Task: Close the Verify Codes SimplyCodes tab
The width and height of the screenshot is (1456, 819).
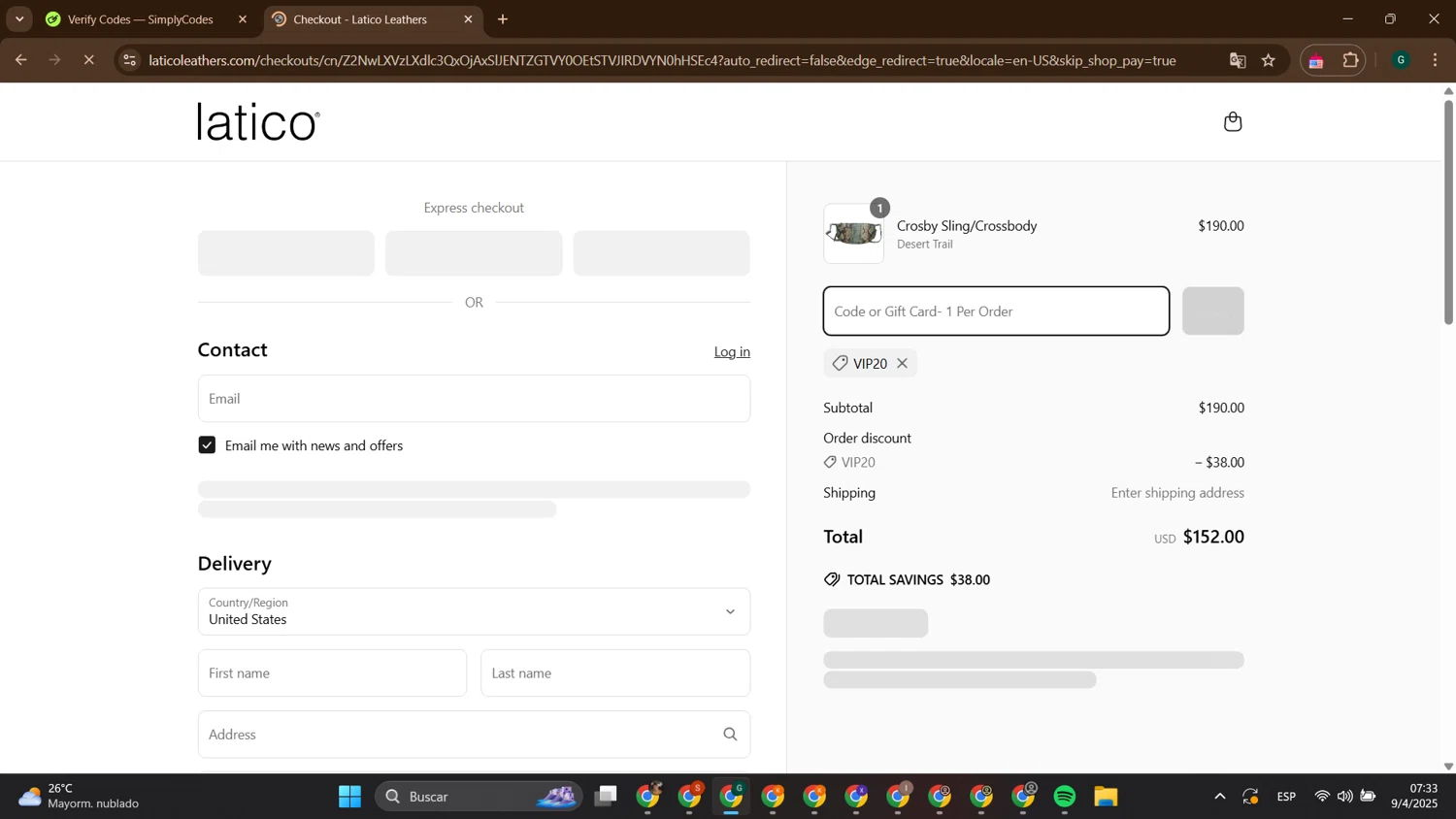Action: (x=243, y=19)
